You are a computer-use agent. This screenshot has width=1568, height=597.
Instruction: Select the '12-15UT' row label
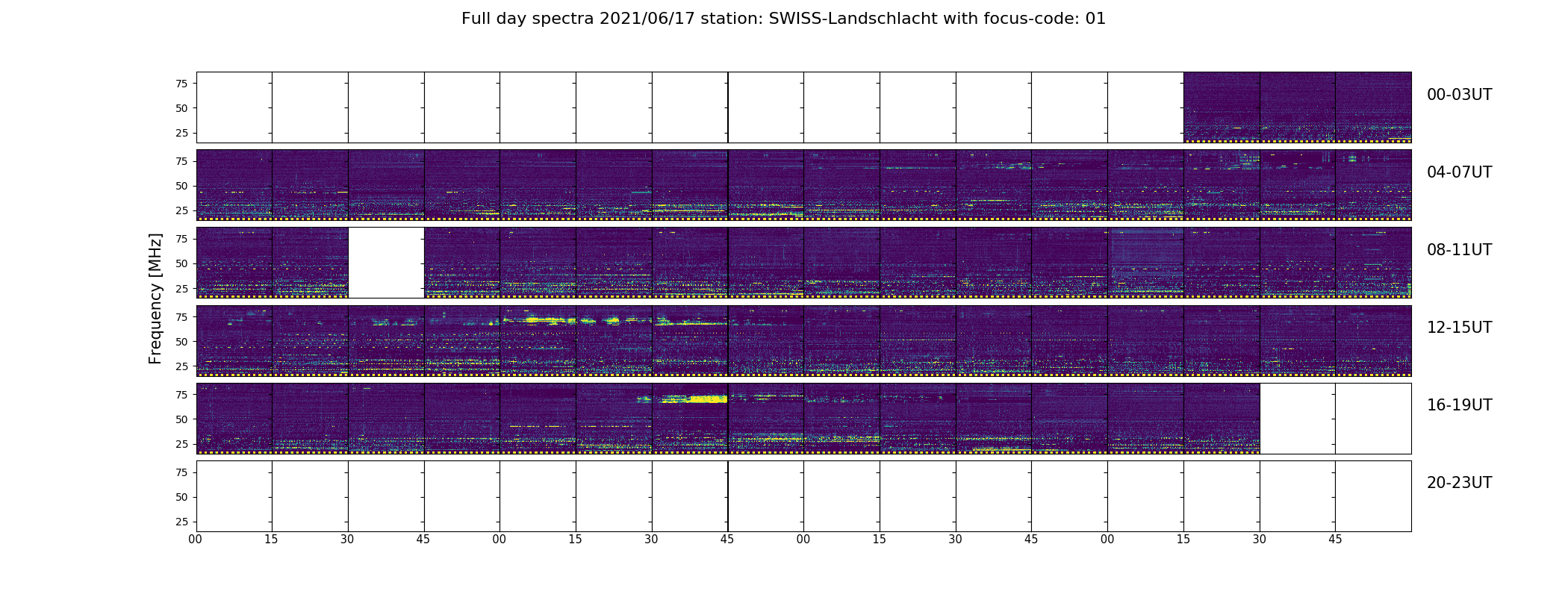click(x=1459, y=328)
